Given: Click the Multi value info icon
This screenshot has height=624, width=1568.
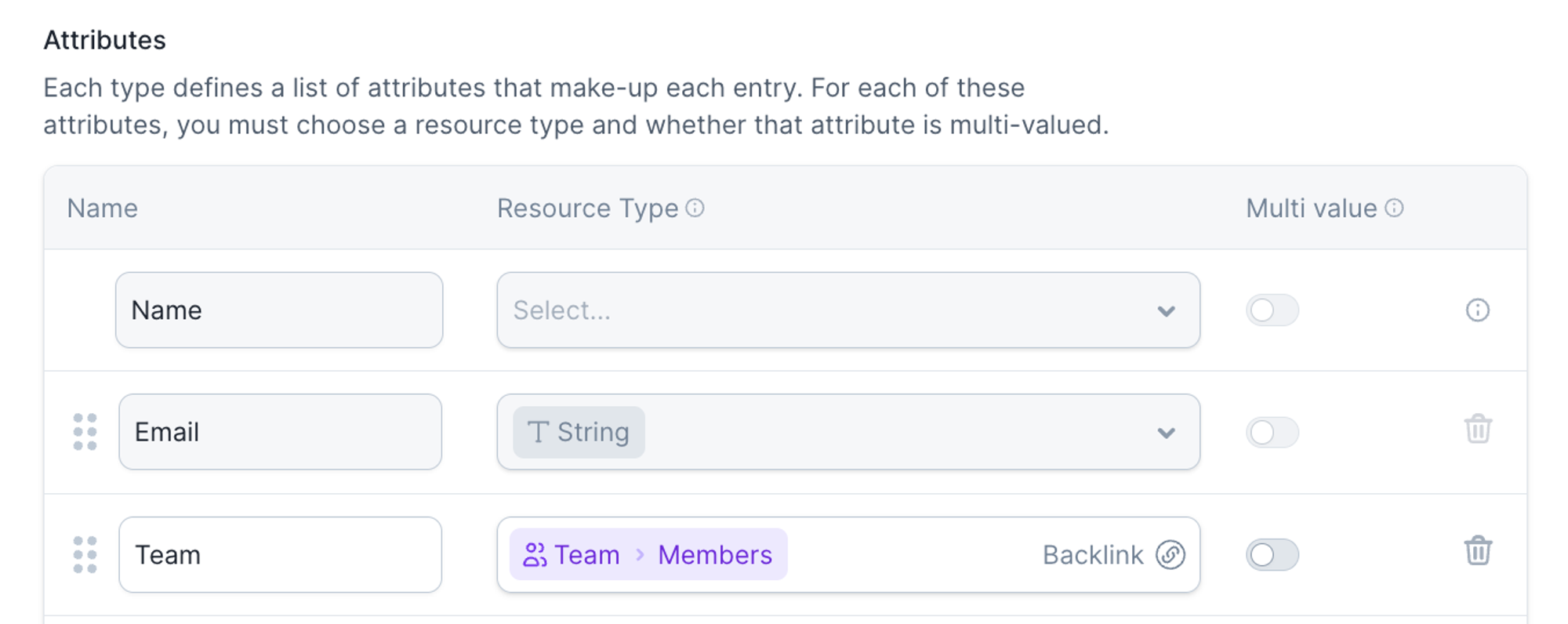Looking at the screenshot, I should [x=1394, y=208].
